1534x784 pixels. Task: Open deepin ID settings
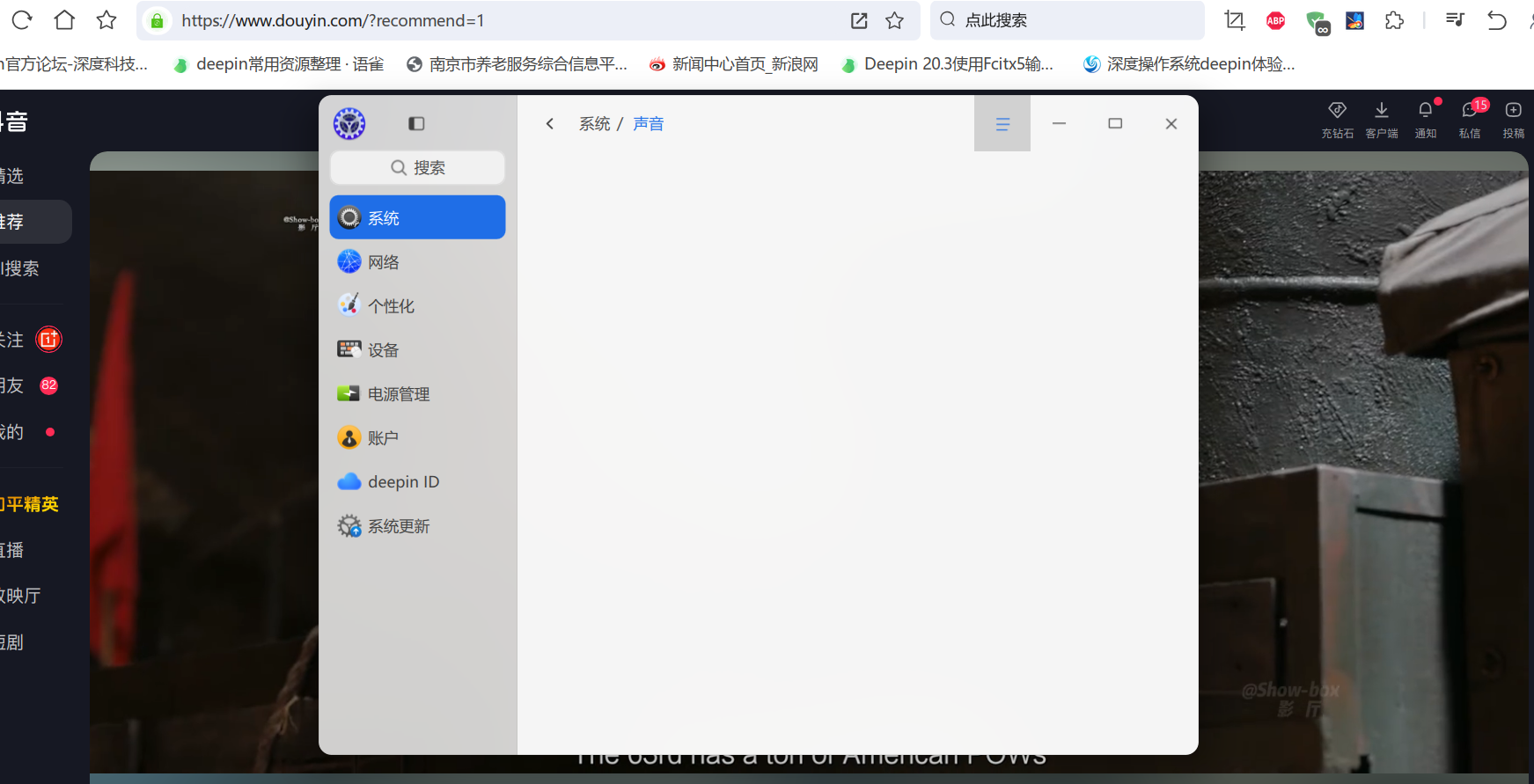coord(417,481)
